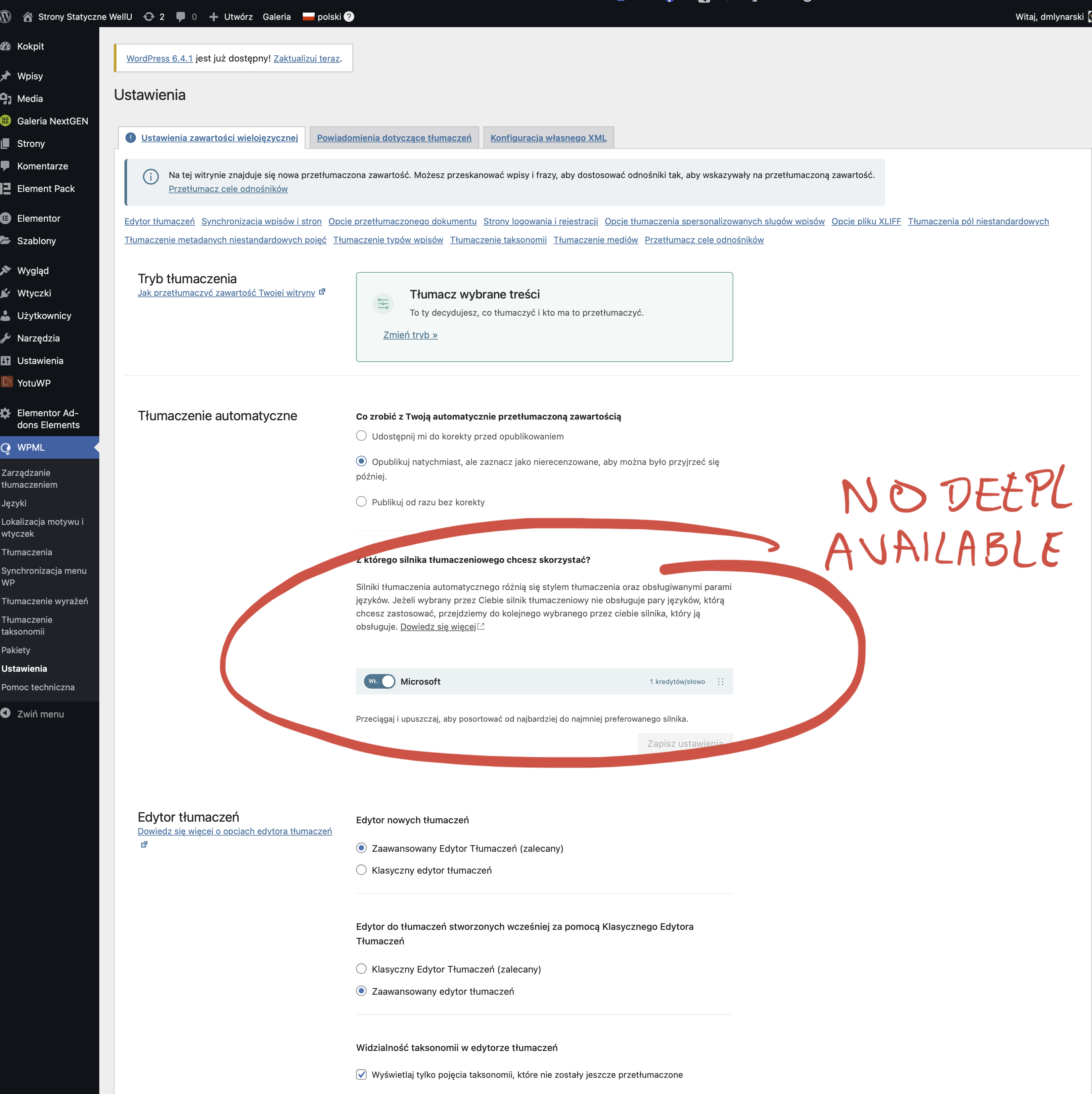1092x1094 pixels.
Task: Click the Użytkownicy user icon
Action: click(x=6, y=315)
